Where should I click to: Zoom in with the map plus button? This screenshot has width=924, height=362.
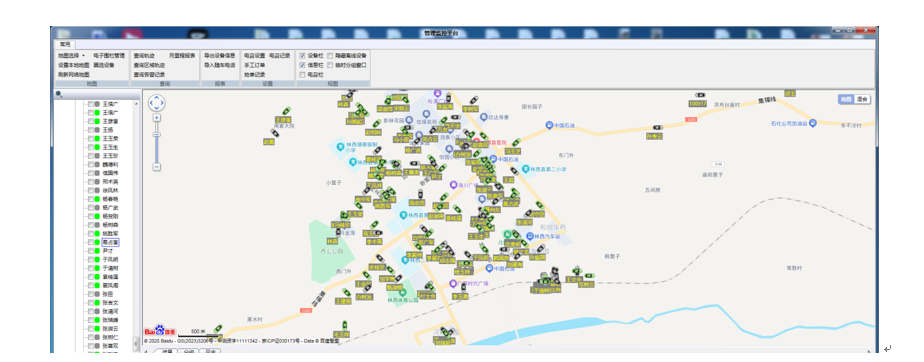pyautogui.click(x=157, y=117)
